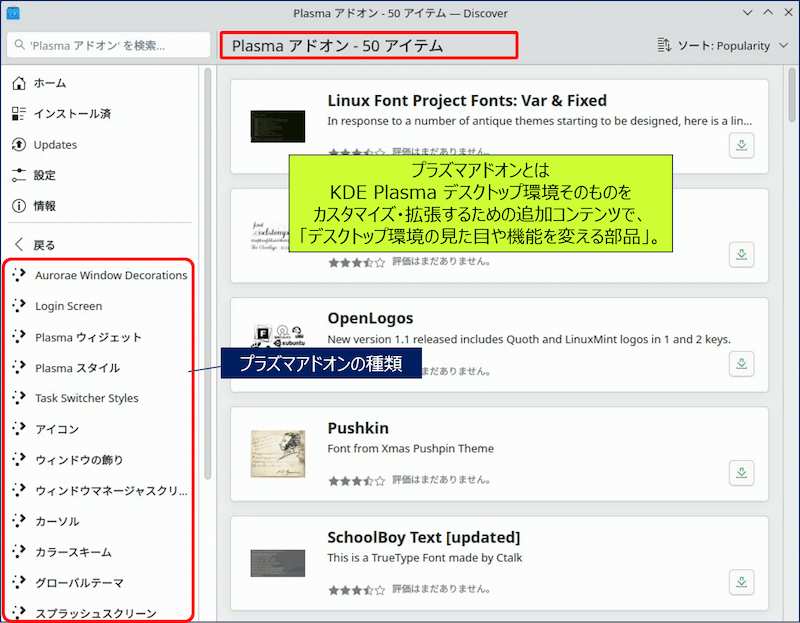
Task: Open the Pushkin font title
Action: tap(358, 428)
